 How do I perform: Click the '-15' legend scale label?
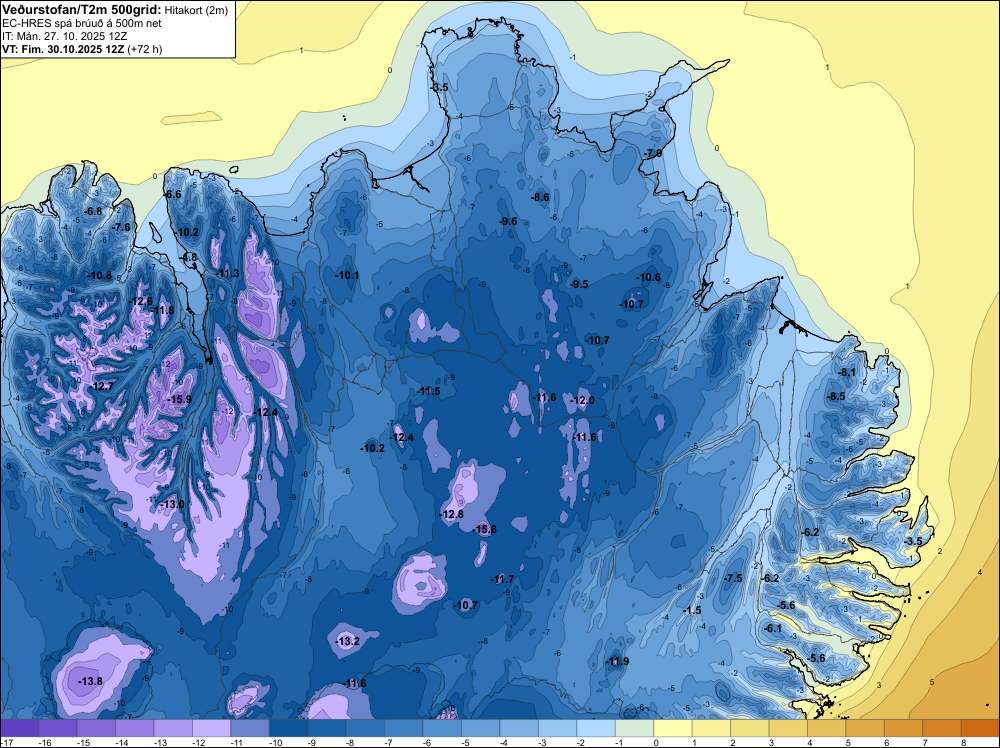pos(84,742)
